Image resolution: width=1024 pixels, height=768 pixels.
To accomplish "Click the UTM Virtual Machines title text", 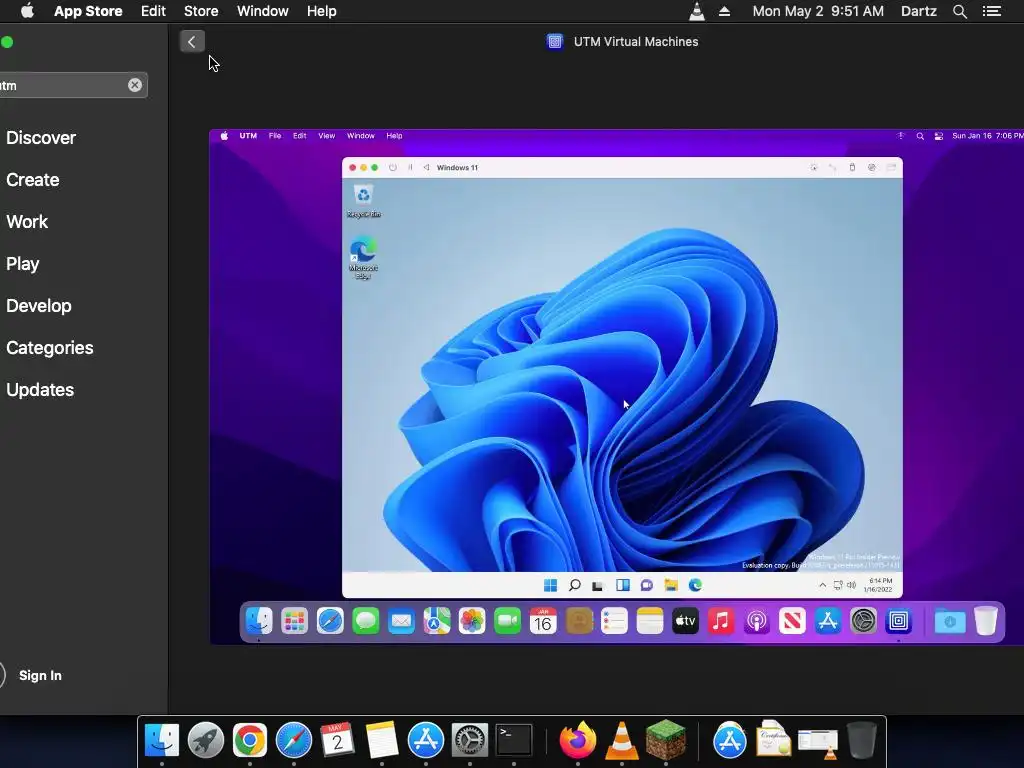I will click(x=636, y=42).
